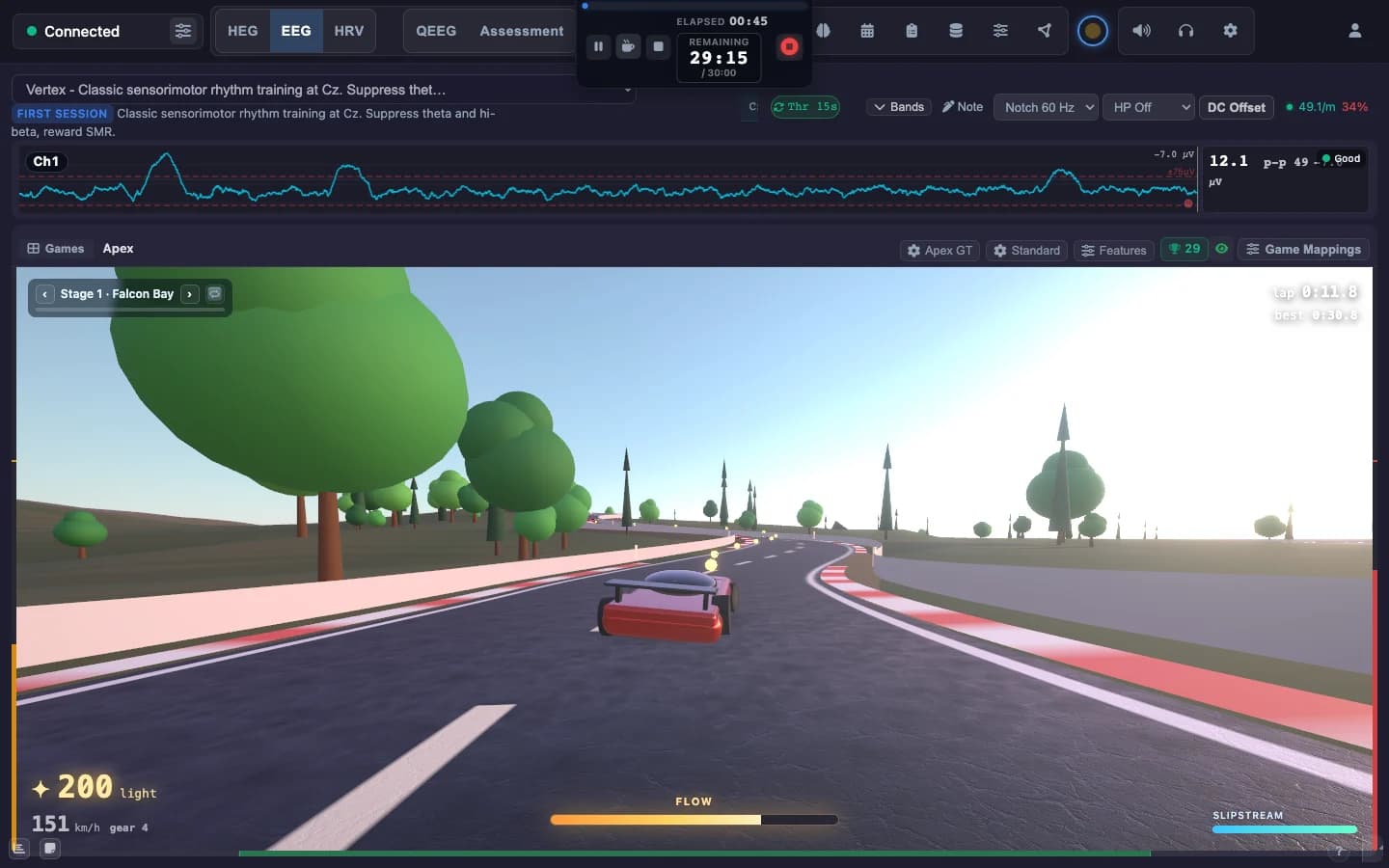Open the Games grid view
The height and width of the screenshot is (868, 1389).
click(56, 248)
